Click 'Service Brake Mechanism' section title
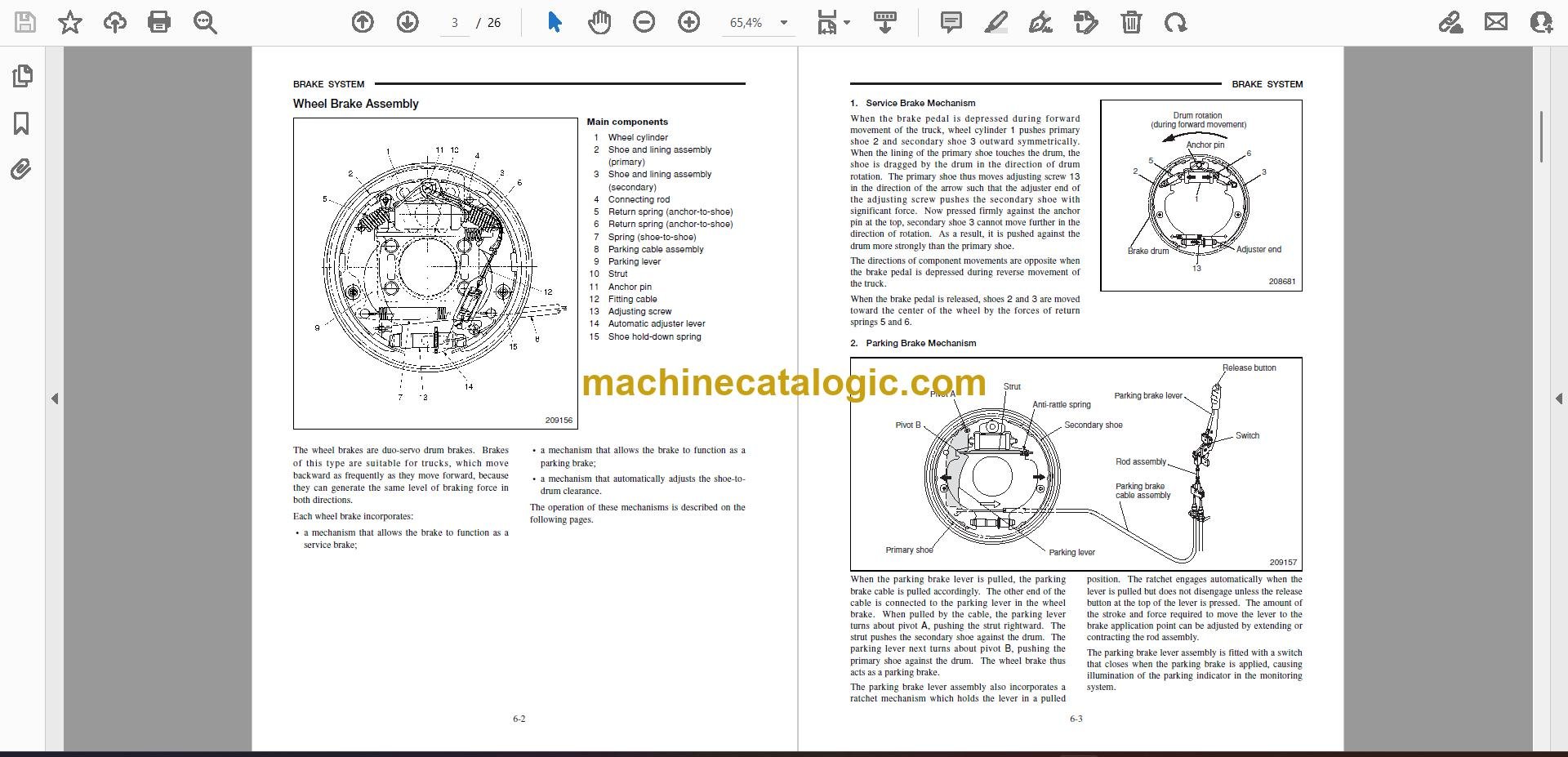The image size is (1568, 757). (920, 103)
